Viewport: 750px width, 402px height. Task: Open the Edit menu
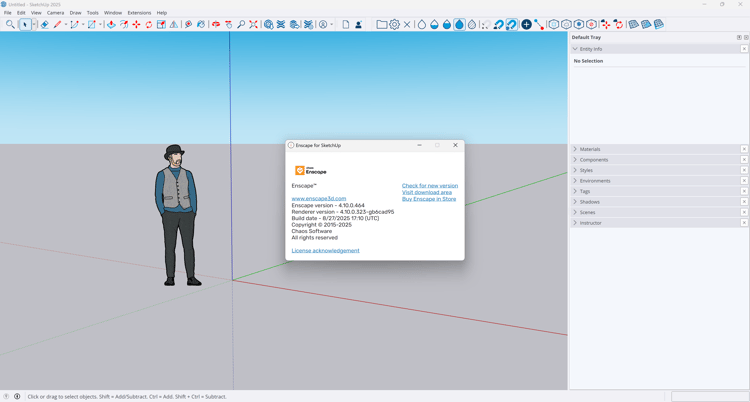click(22, 13)
